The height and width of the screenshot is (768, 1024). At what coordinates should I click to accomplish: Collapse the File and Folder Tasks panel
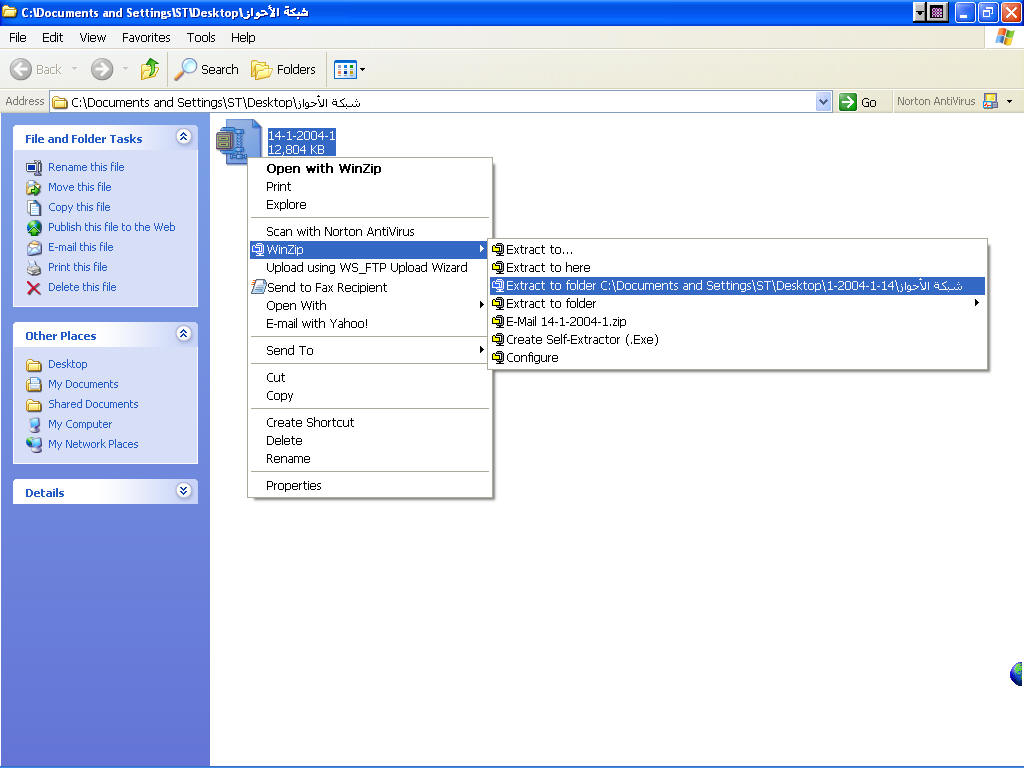(x=183, y=137)
